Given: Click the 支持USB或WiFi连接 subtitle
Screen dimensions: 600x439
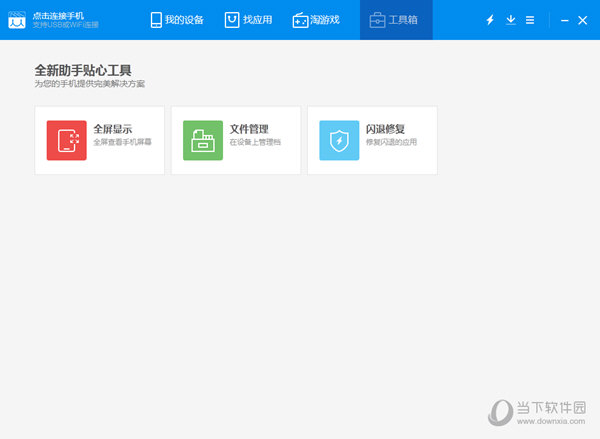Looking at the screenshot, I should [65, 25].
